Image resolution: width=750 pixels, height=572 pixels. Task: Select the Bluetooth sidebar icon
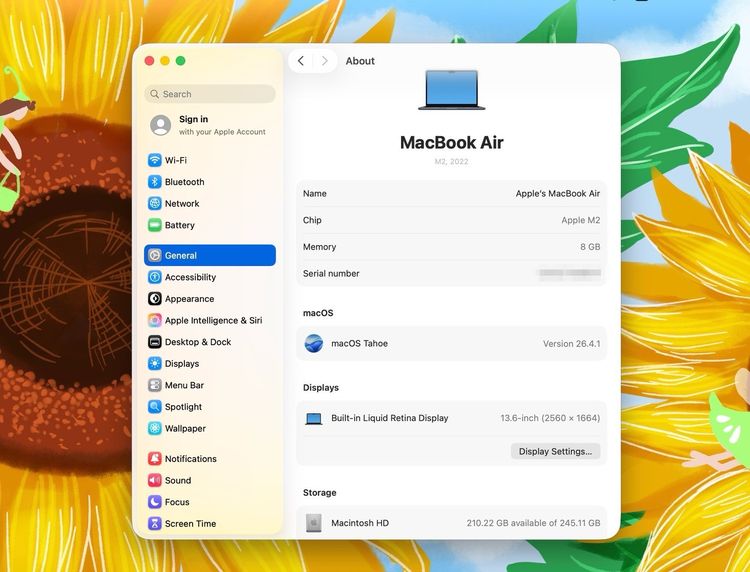(x=154, y=182)
